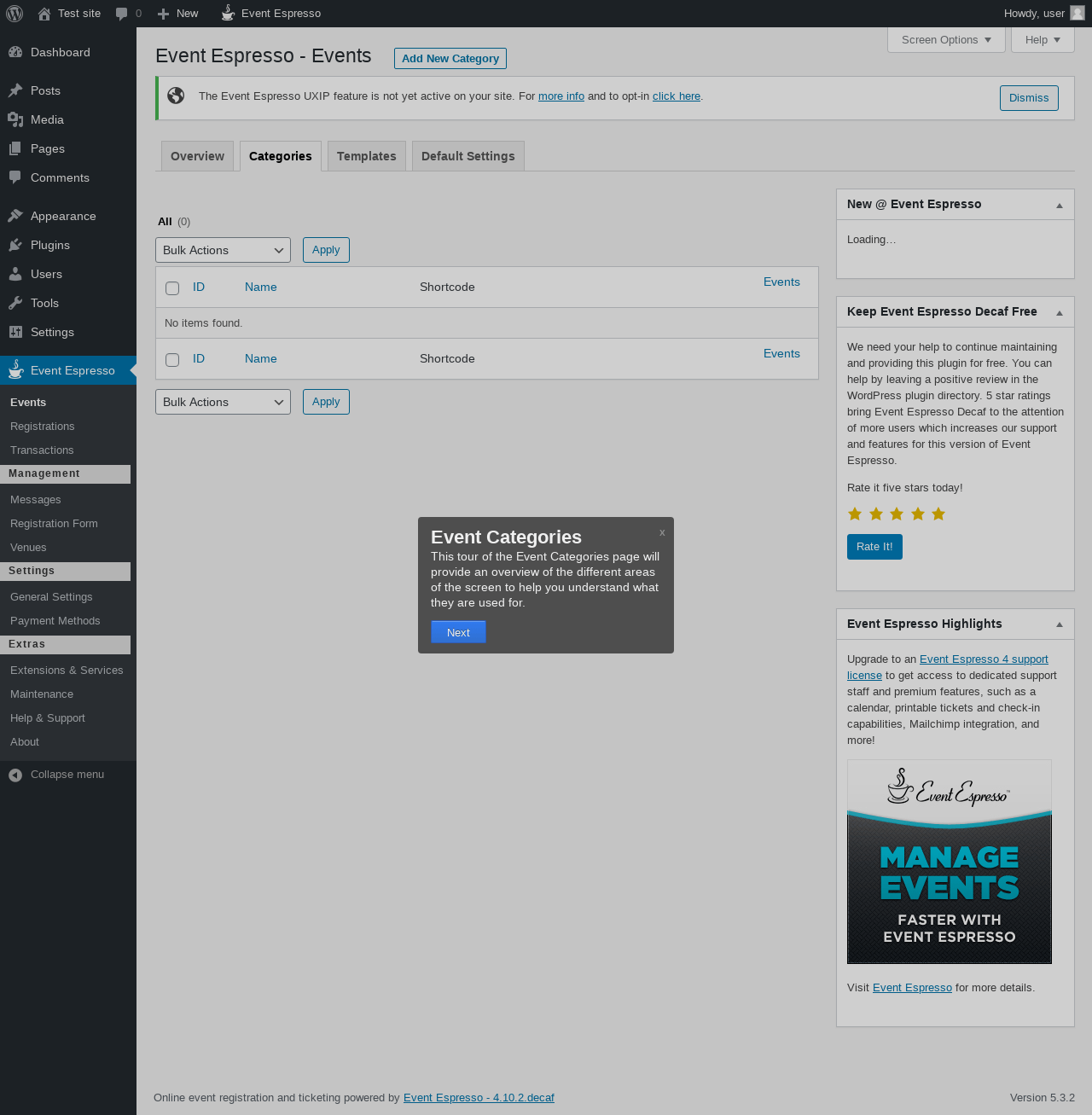1092x1115 pixels.
Task: Click the Collapse menu arrow icon
Action: pos(15,775)
